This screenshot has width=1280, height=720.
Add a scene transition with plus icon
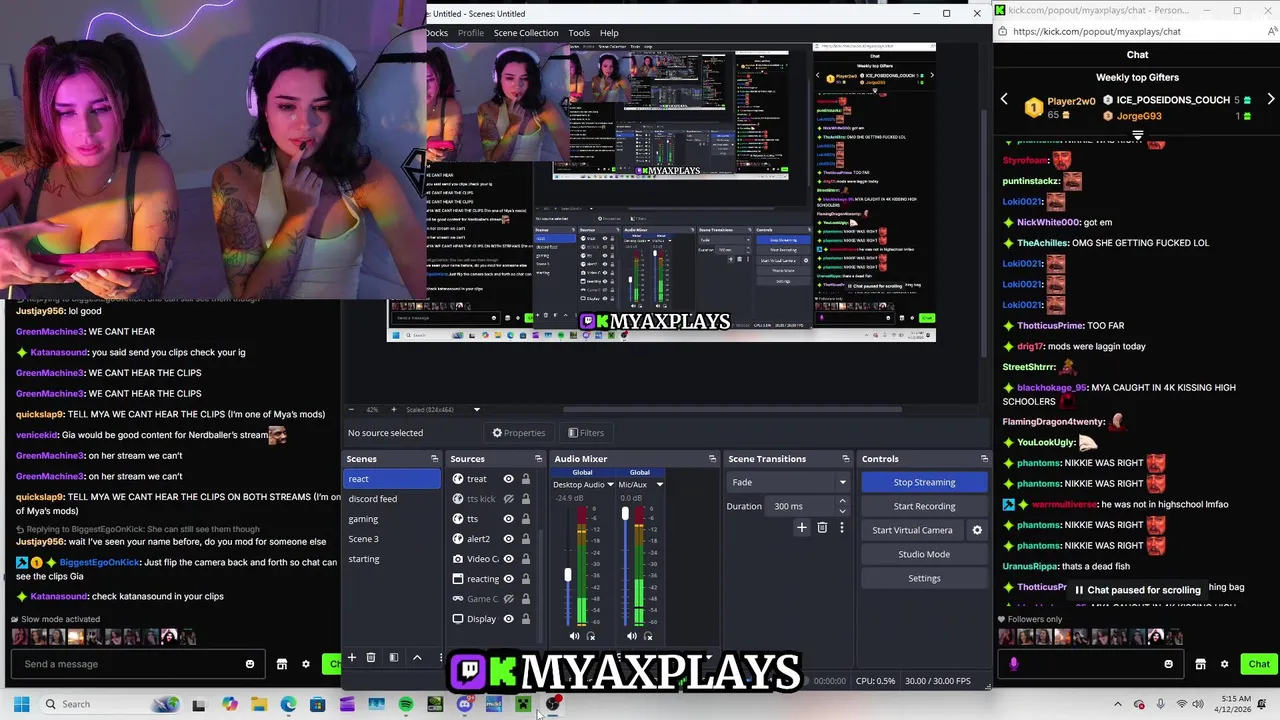point(801,527)
